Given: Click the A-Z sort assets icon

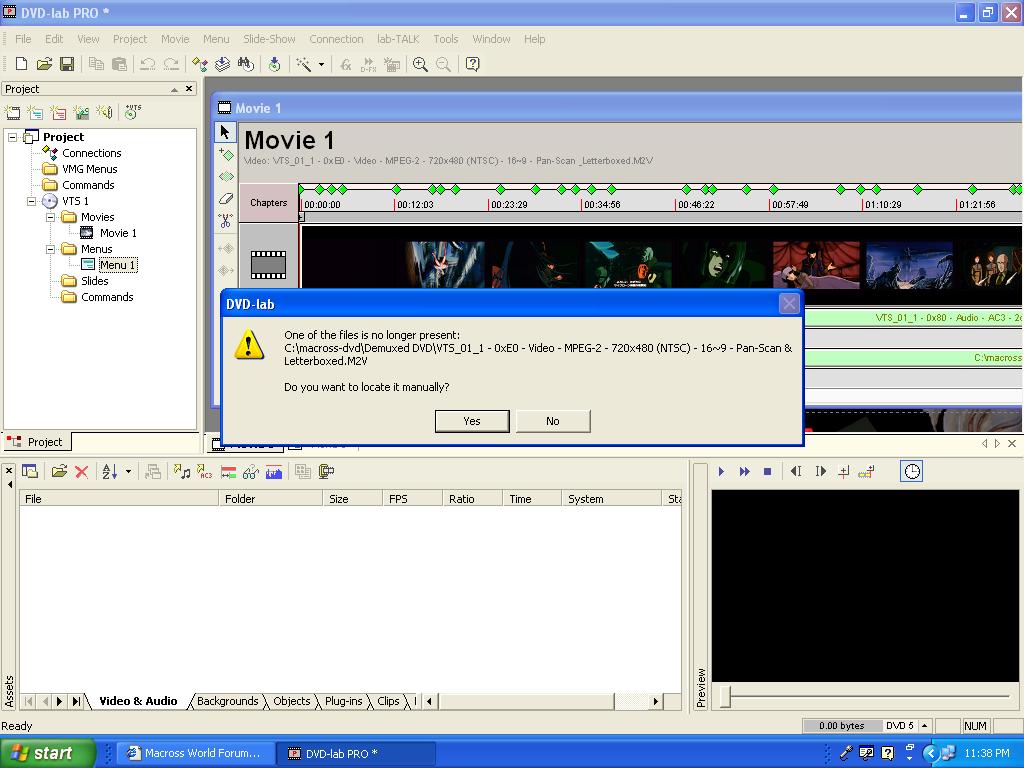Looking at the screenshot, I should pos(110,472).
